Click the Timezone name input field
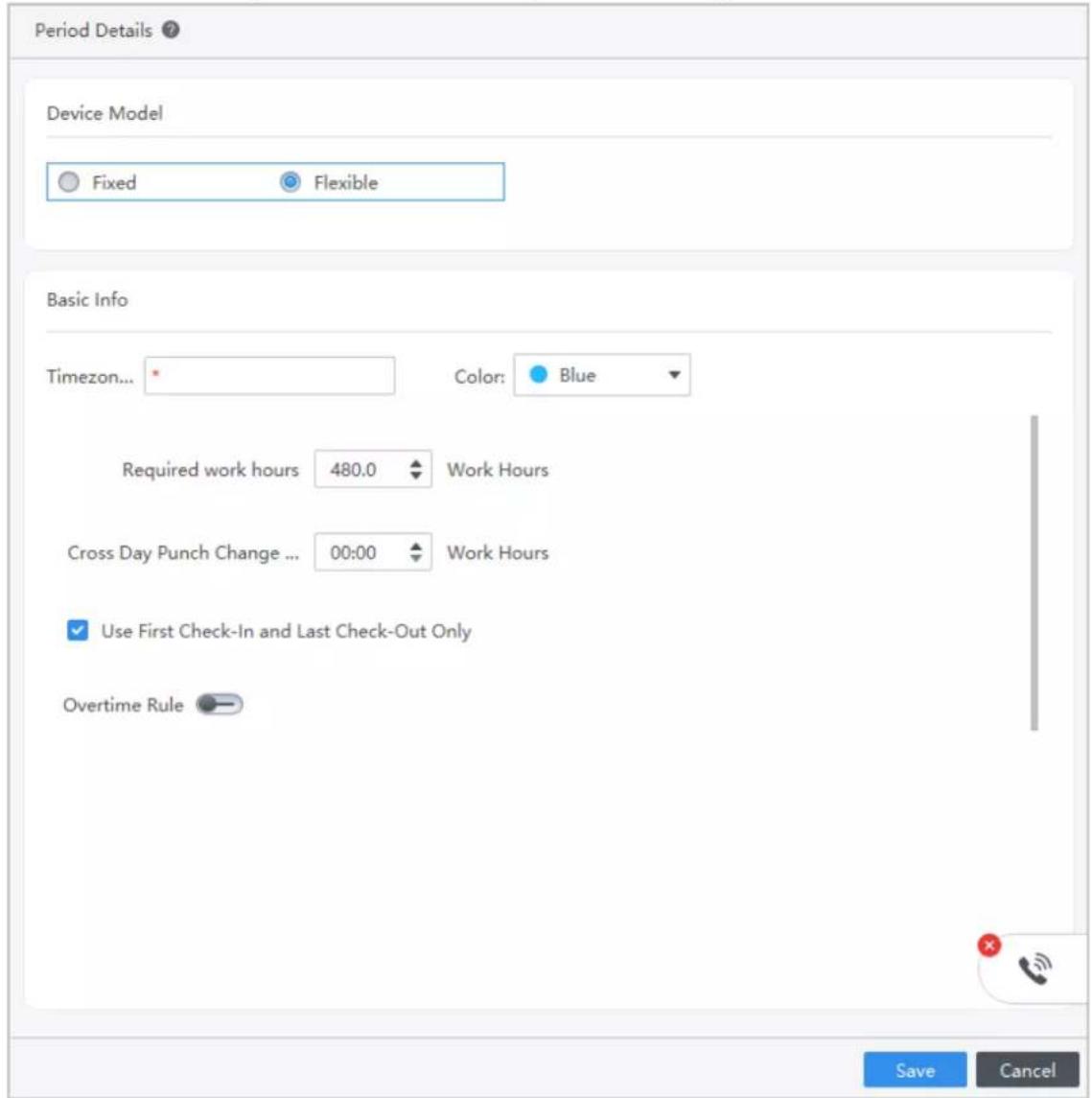Screen dimensions: 1092x1098 tap(269, 376)
